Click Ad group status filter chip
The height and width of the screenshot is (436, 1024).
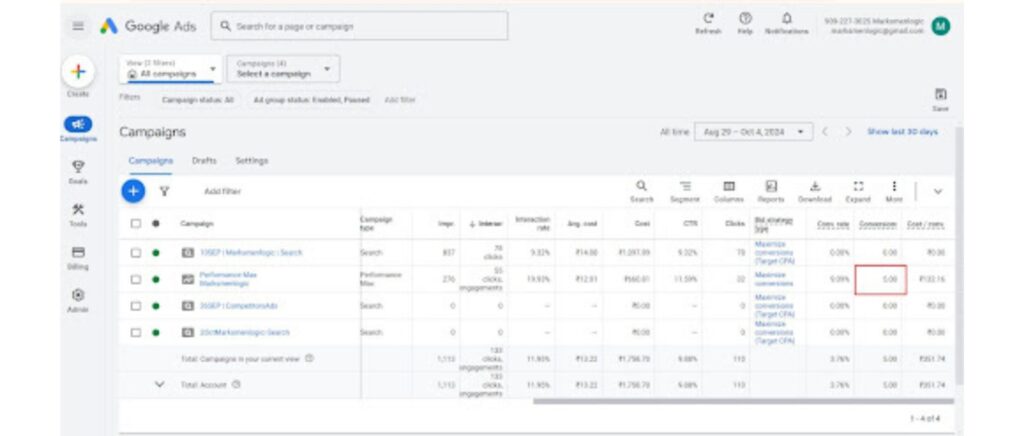(x=312, y=100)
